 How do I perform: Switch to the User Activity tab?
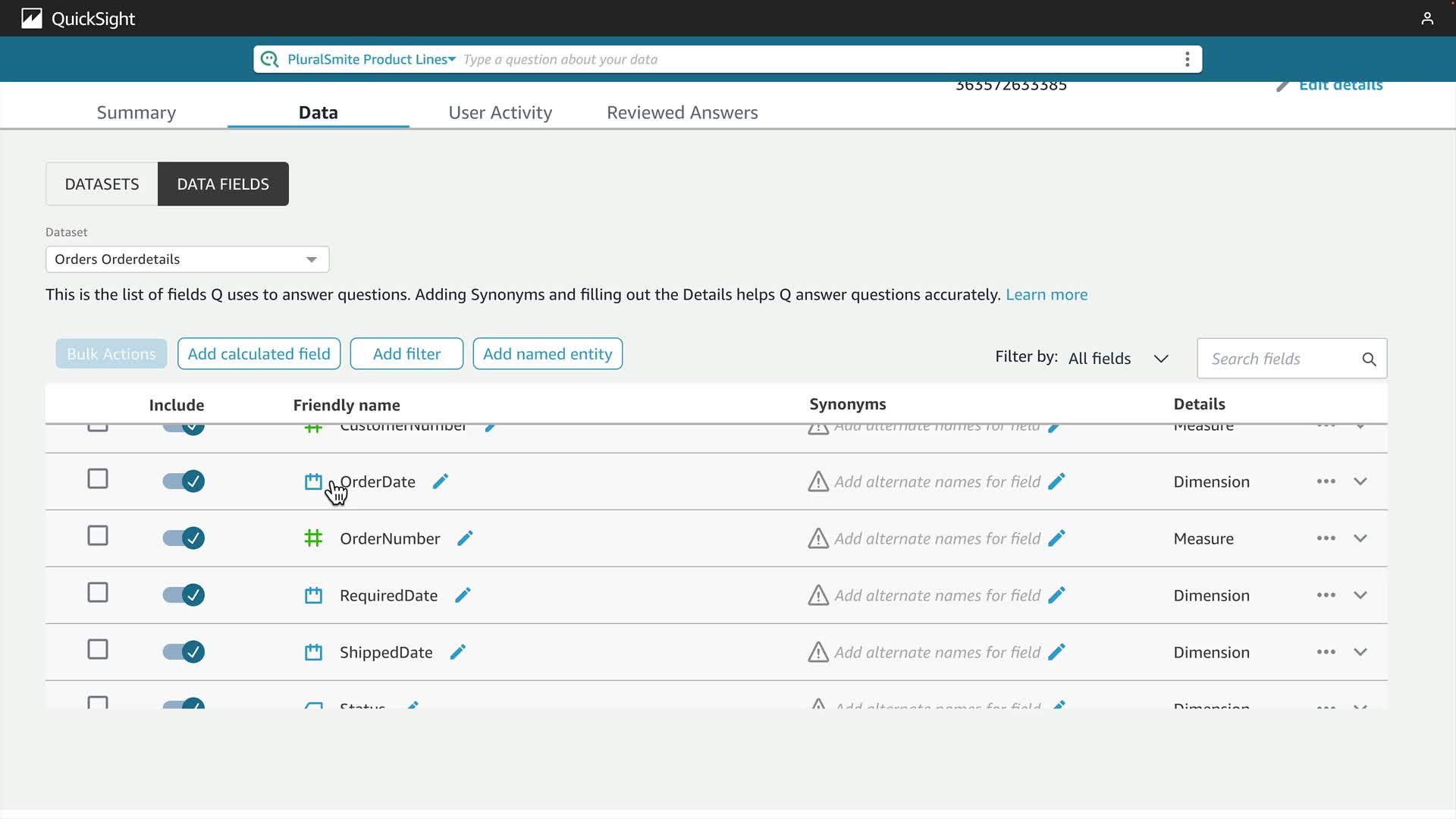[500, 112]
